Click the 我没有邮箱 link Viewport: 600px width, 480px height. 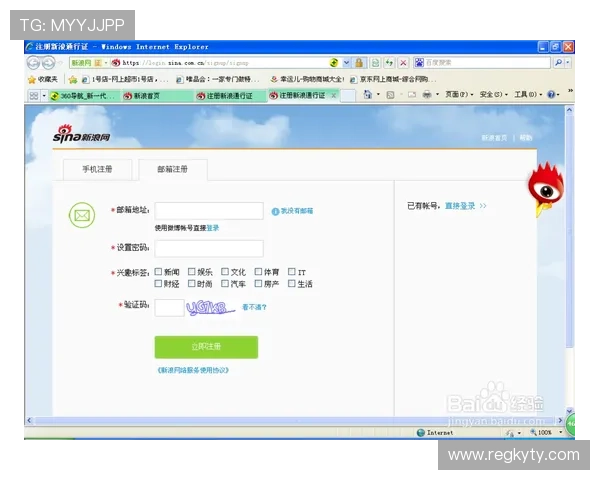coord(293,211)
